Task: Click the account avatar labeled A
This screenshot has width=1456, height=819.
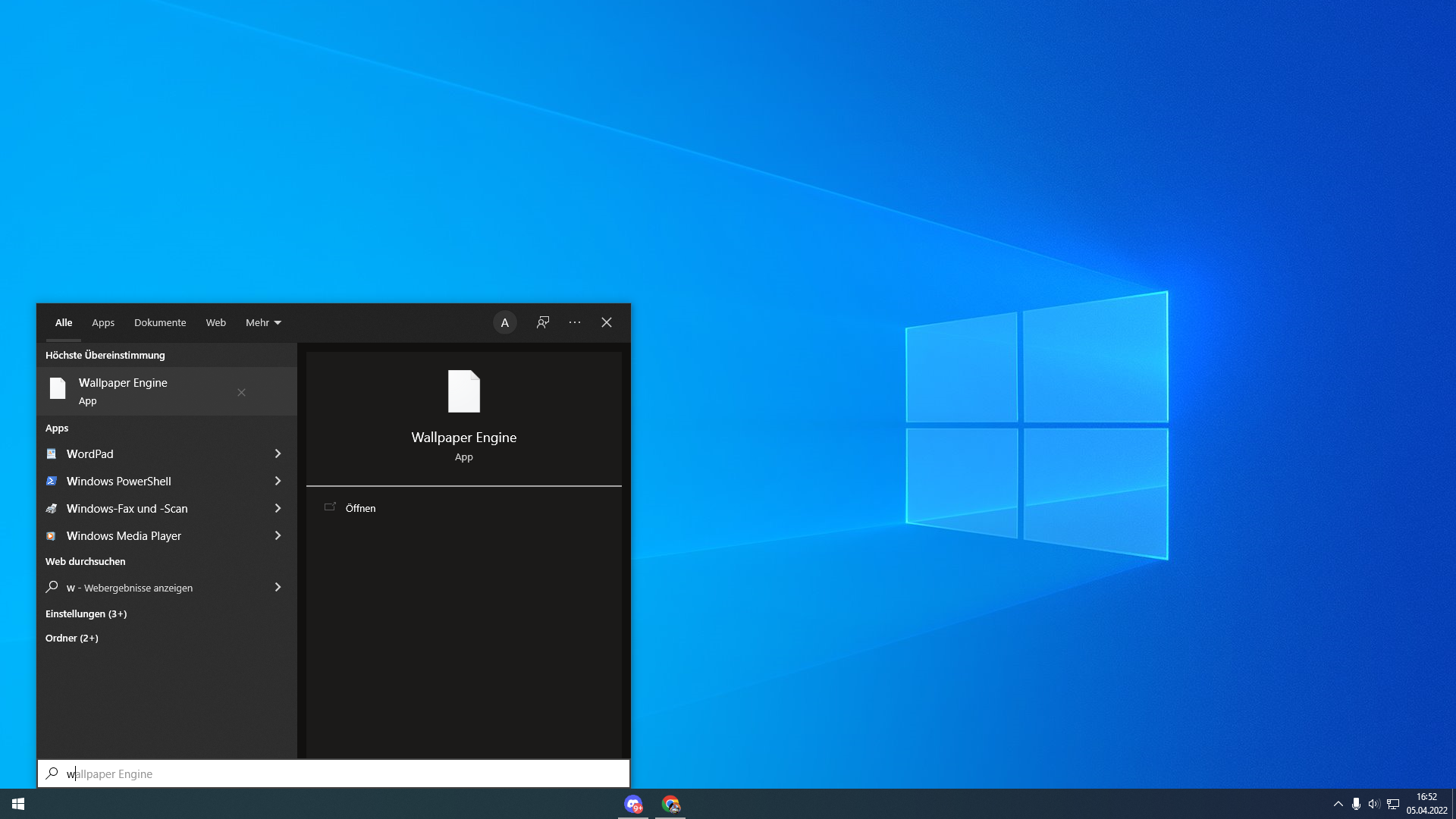Action: [505, 322]
